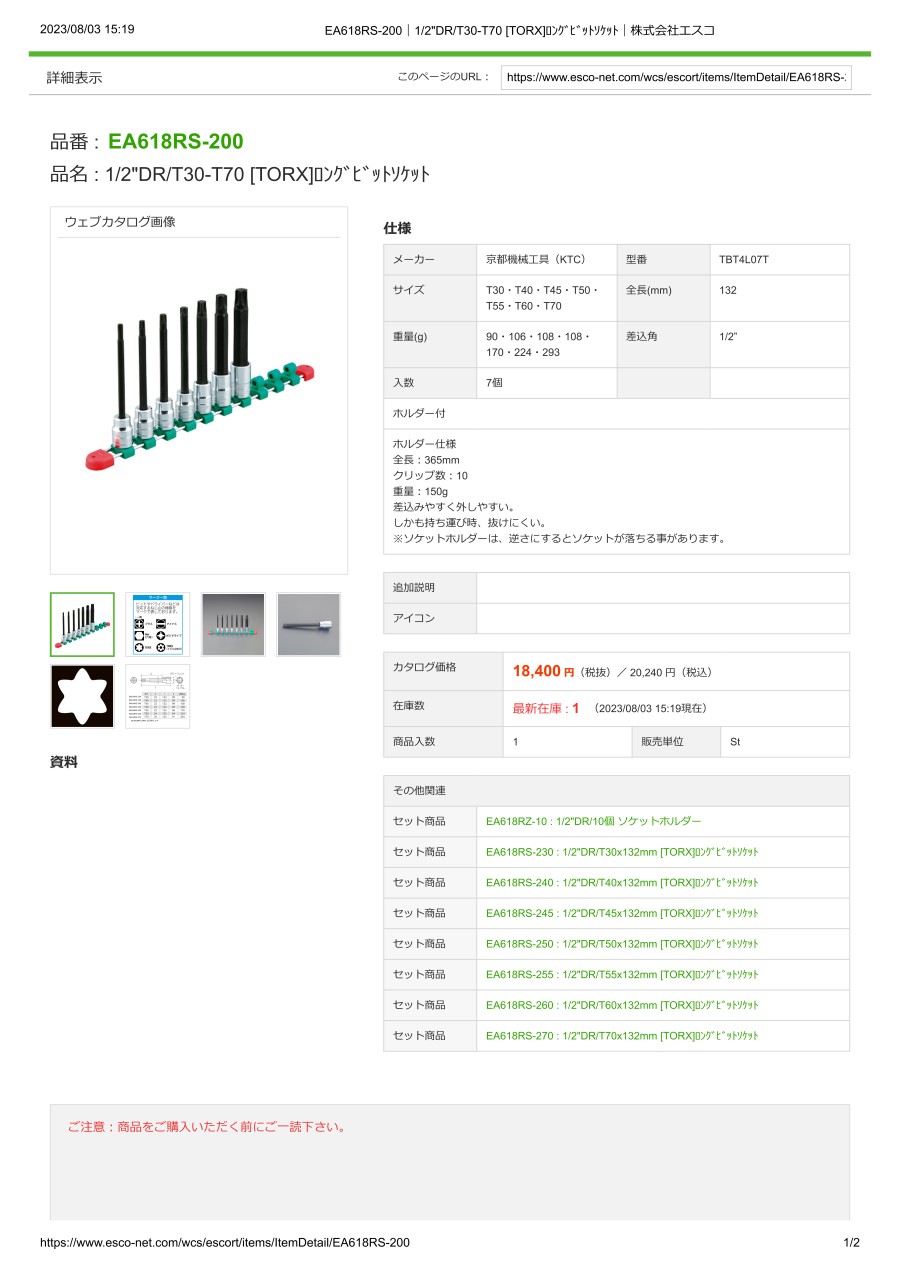Screen dimensions: 900x1272
Task: Visit the EA618RS-260 T60 product link
Action: pyautogui.click(x=622, y=1005)
